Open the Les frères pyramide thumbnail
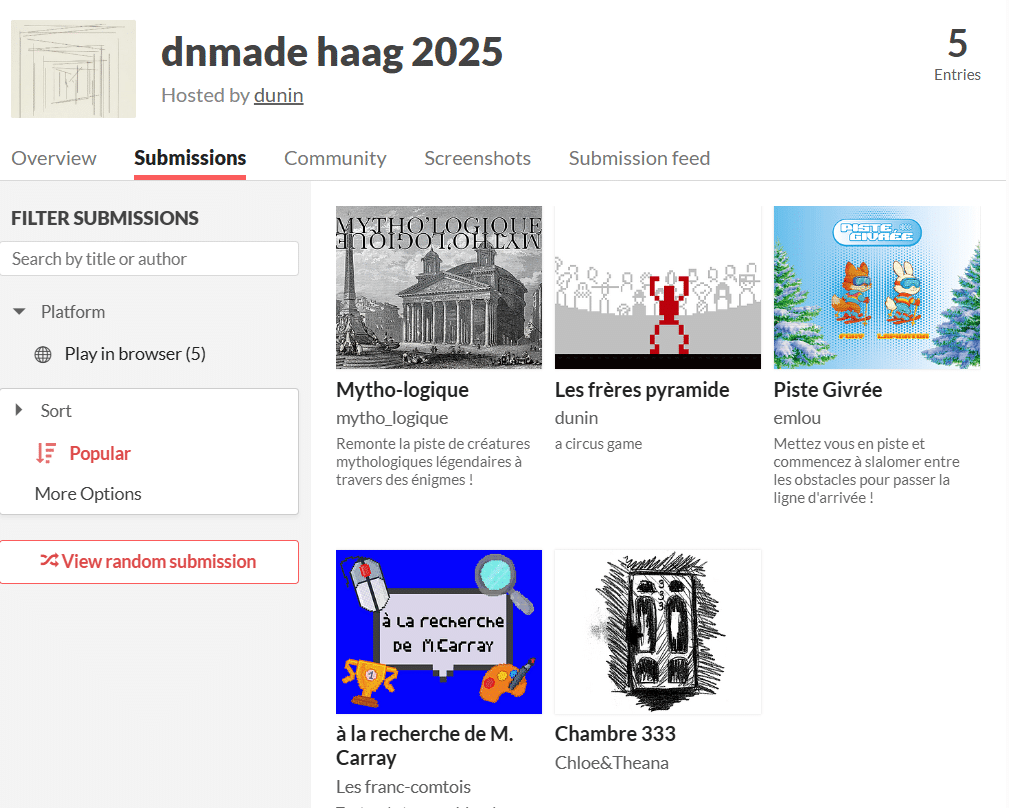Image resolution: width=1009 pixels, height=808 pixels. point(658,288)
